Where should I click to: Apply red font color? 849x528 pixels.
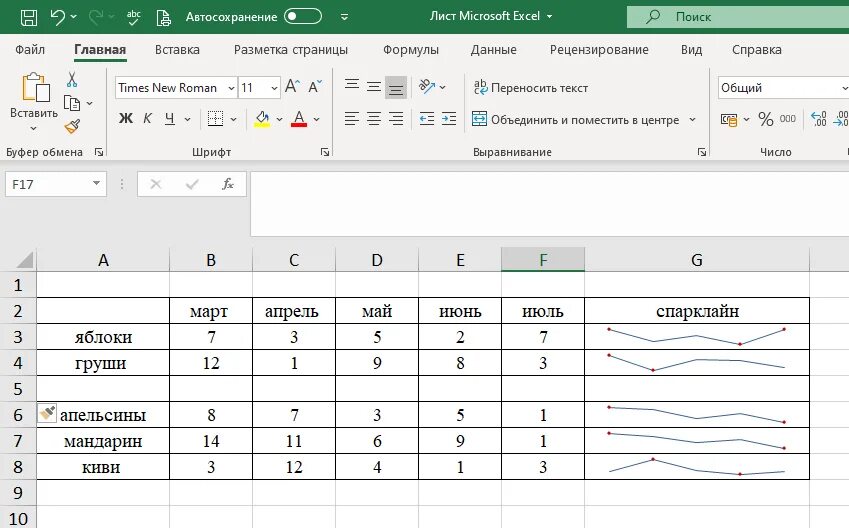(299, 119)
